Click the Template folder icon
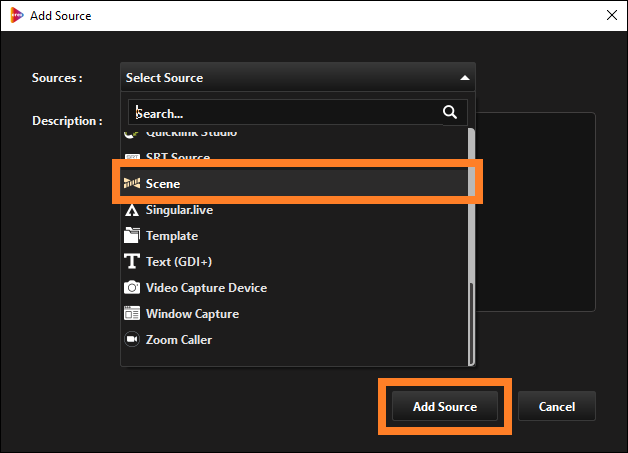 [x=132, y=236]
